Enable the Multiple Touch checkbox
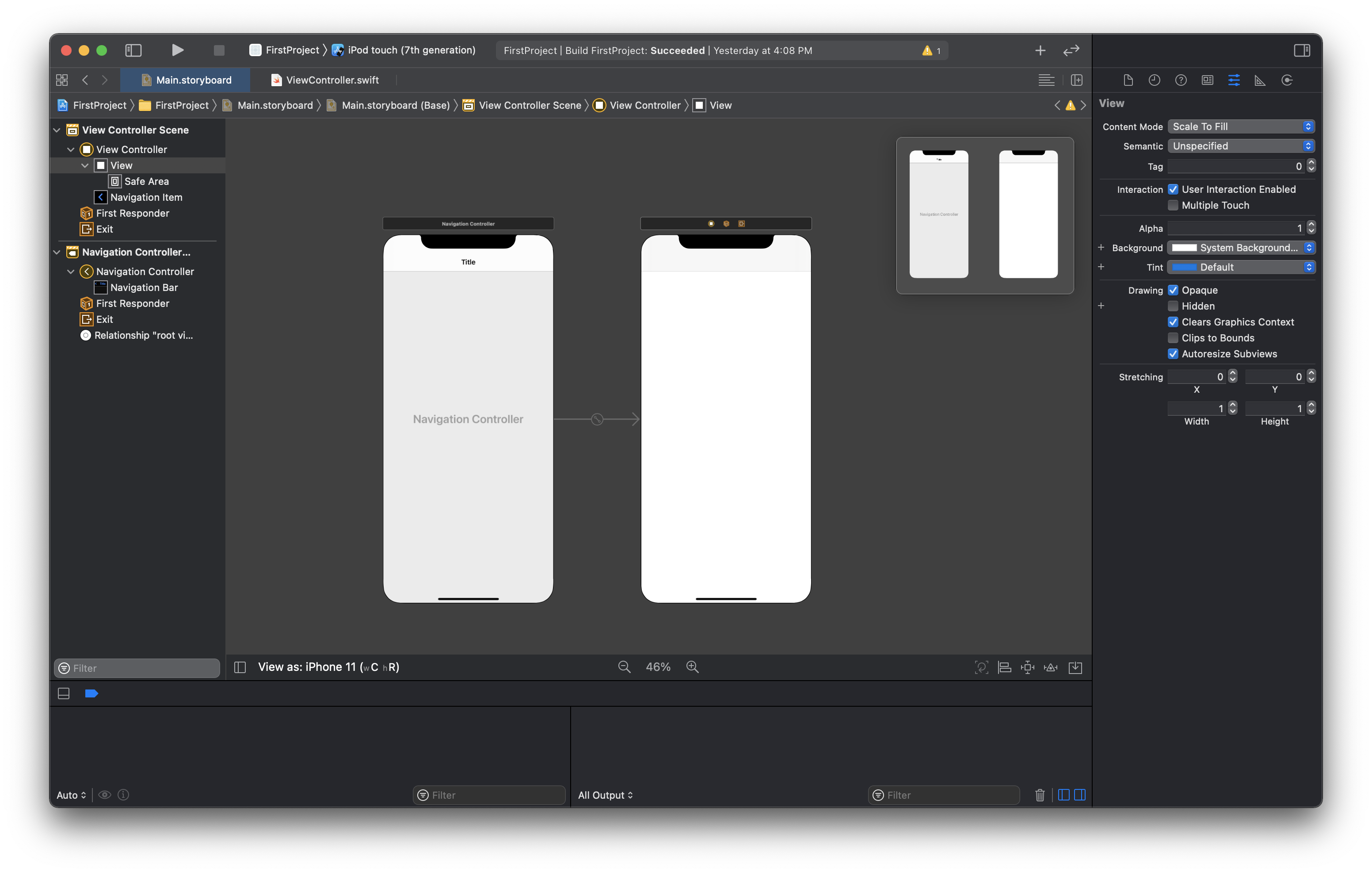Screen dimensions: 1372x873 pyautogui.click(x=1173, y=205)
